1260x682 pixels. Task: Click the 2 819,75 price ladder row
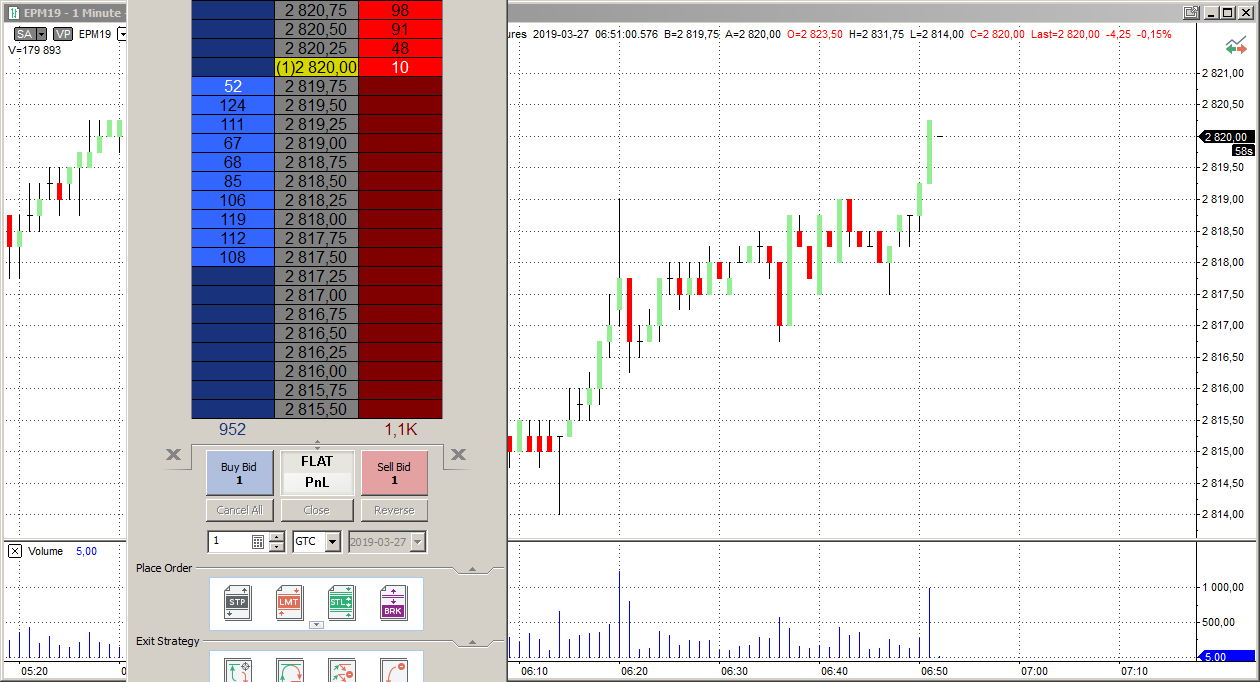(316, 87)
